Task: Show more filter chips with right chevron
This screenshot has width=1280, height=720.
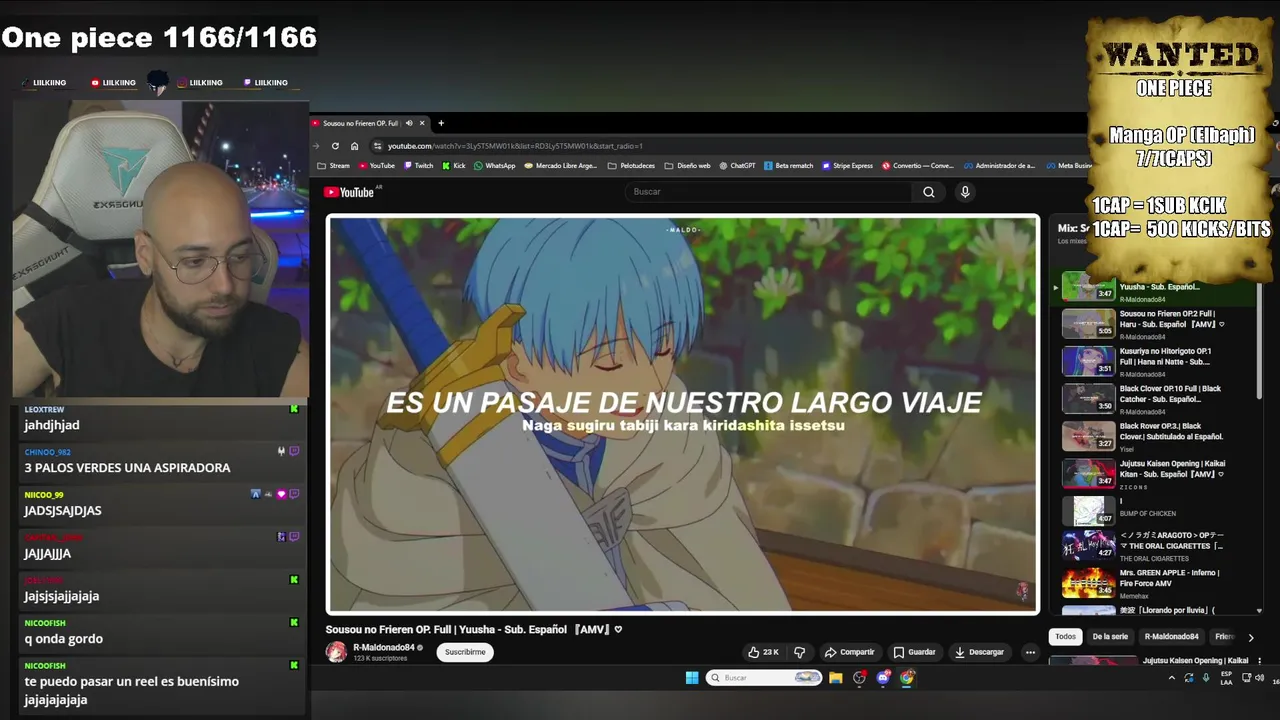Action: click(x=1250, y=637)
